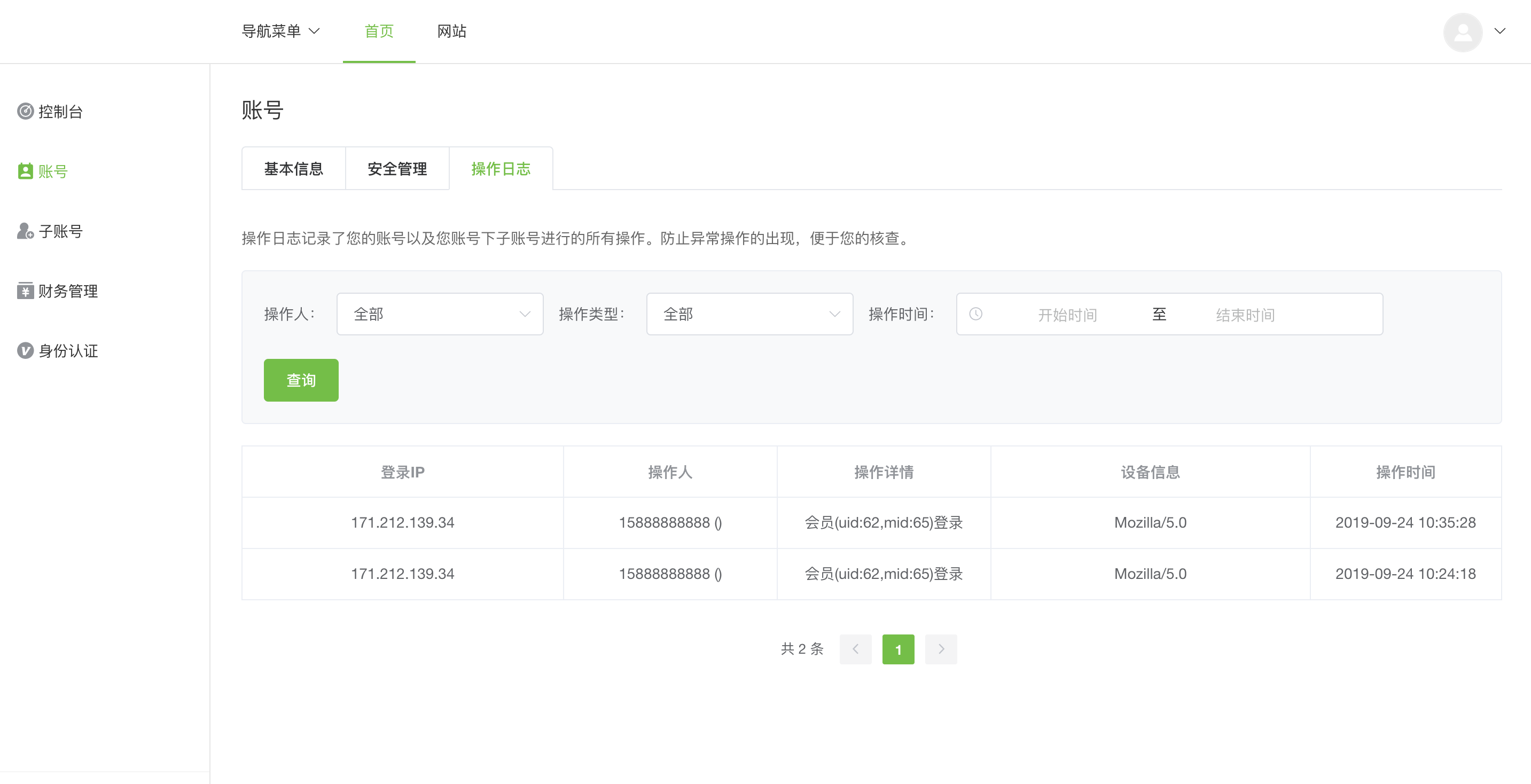
Task: Open 身份认证 in the sidebar
Action: tap(68, 351)
